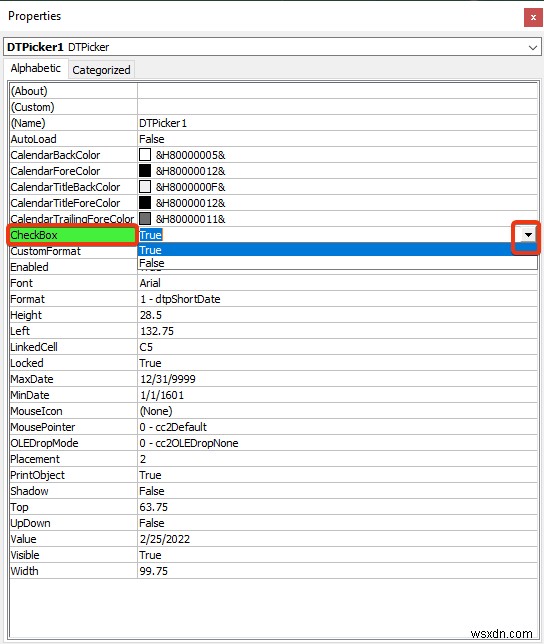Image resolution: width=544 pixels, height=644 pixels.
Task: Click the CalendarTitleBackColor swatch
Action: point(145,187)
